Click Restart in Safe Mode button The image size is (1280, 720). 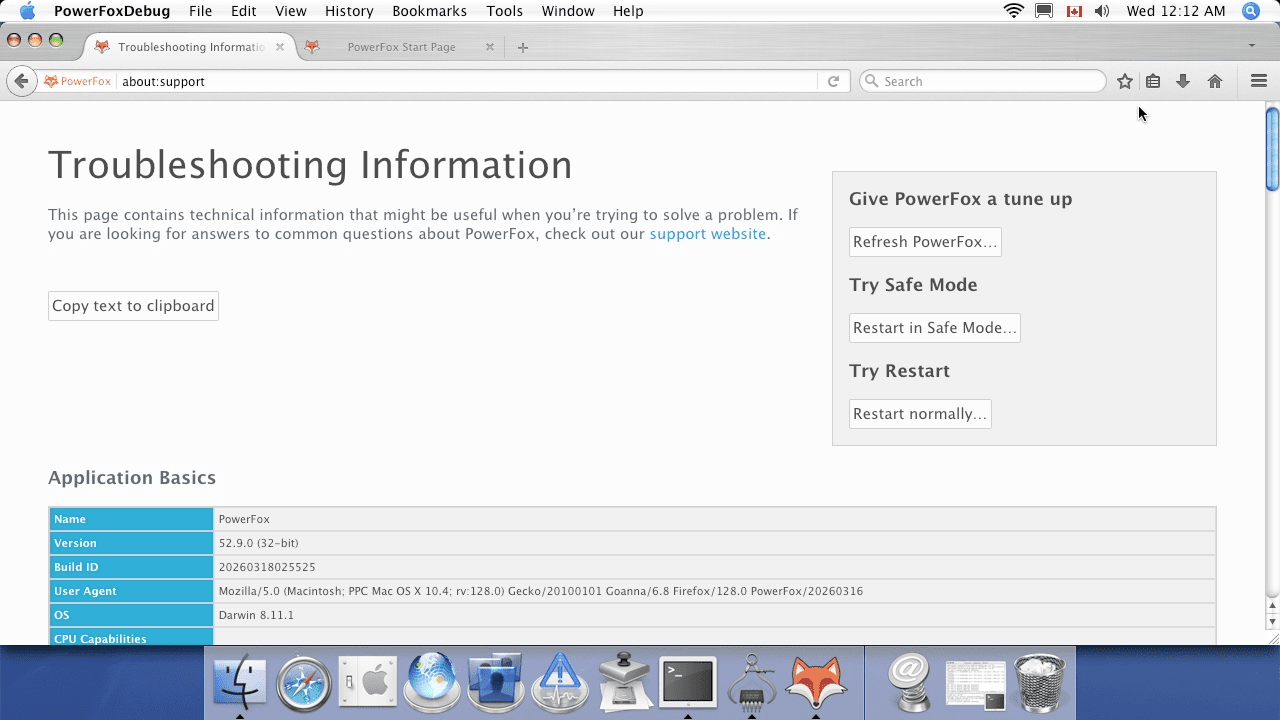934,328
